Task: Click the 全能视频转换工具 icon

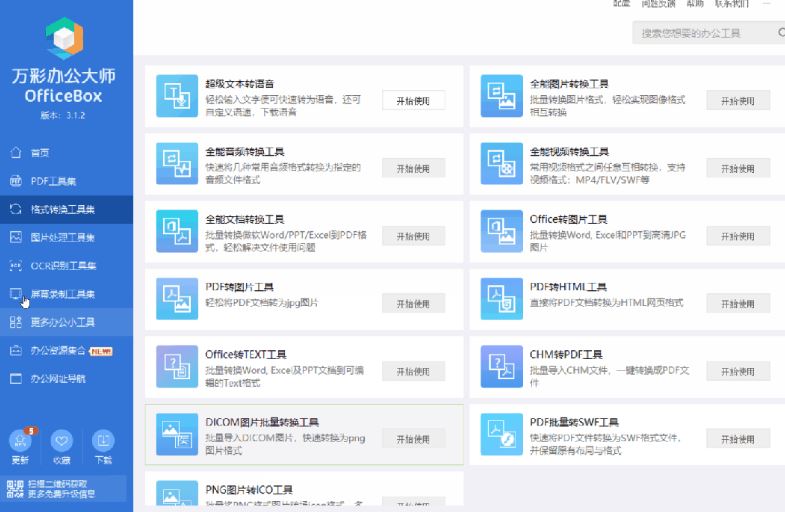Action: (501, 163)
